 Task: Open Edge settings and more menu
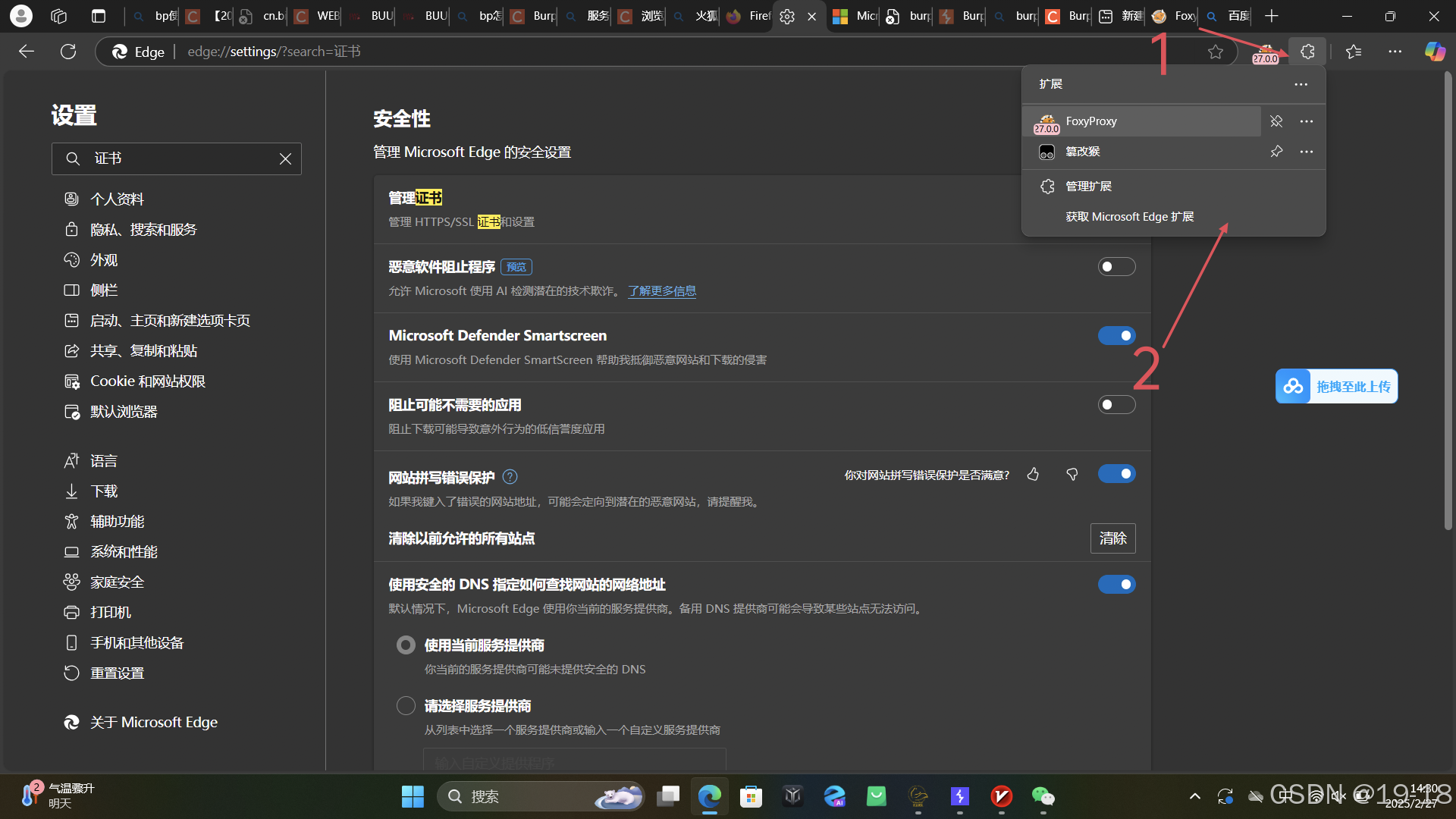point(1395,52)
